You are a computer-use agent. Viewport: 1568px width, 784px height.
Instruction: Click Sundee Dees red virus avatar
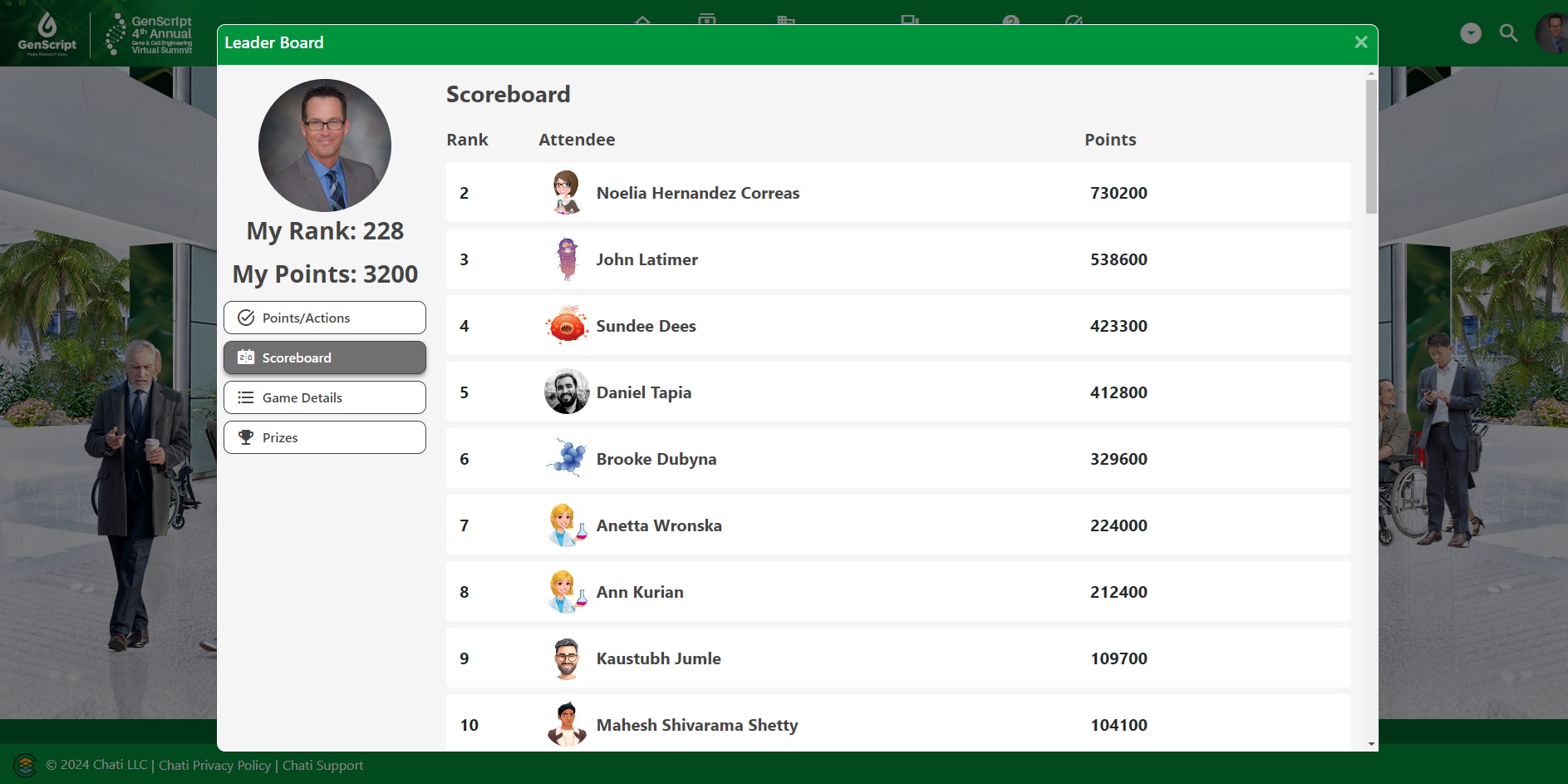click(x=567, y=326)
